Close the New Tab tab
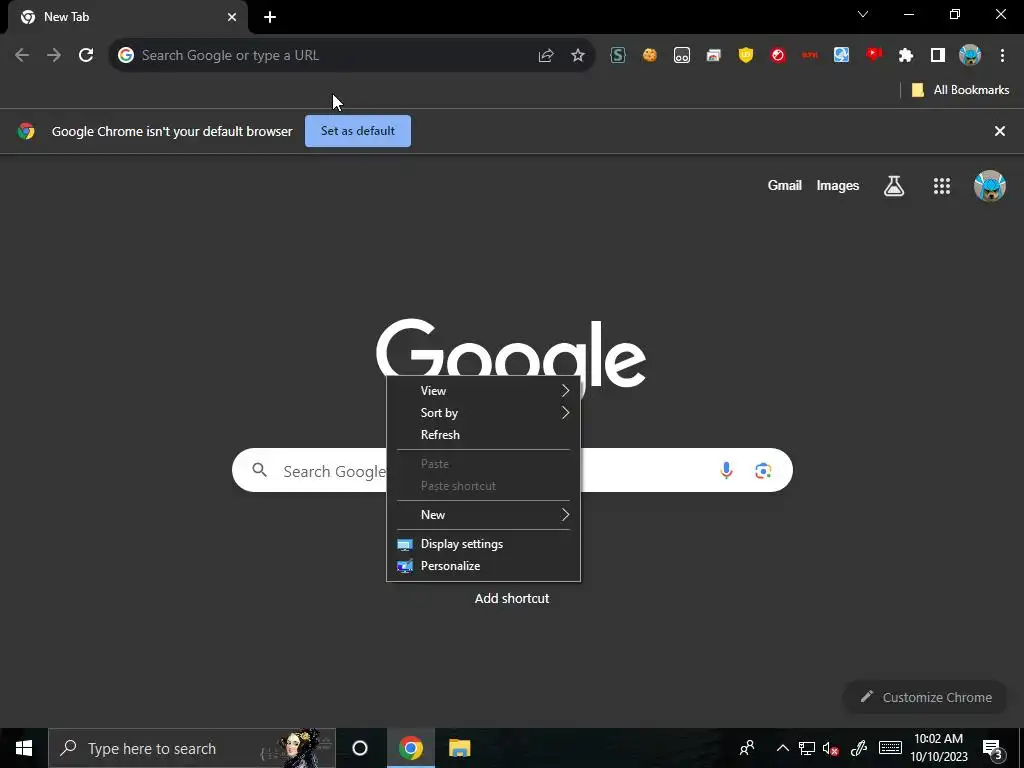The width and height of the screenshot is (1024, 768). click(x=232, y=17)
